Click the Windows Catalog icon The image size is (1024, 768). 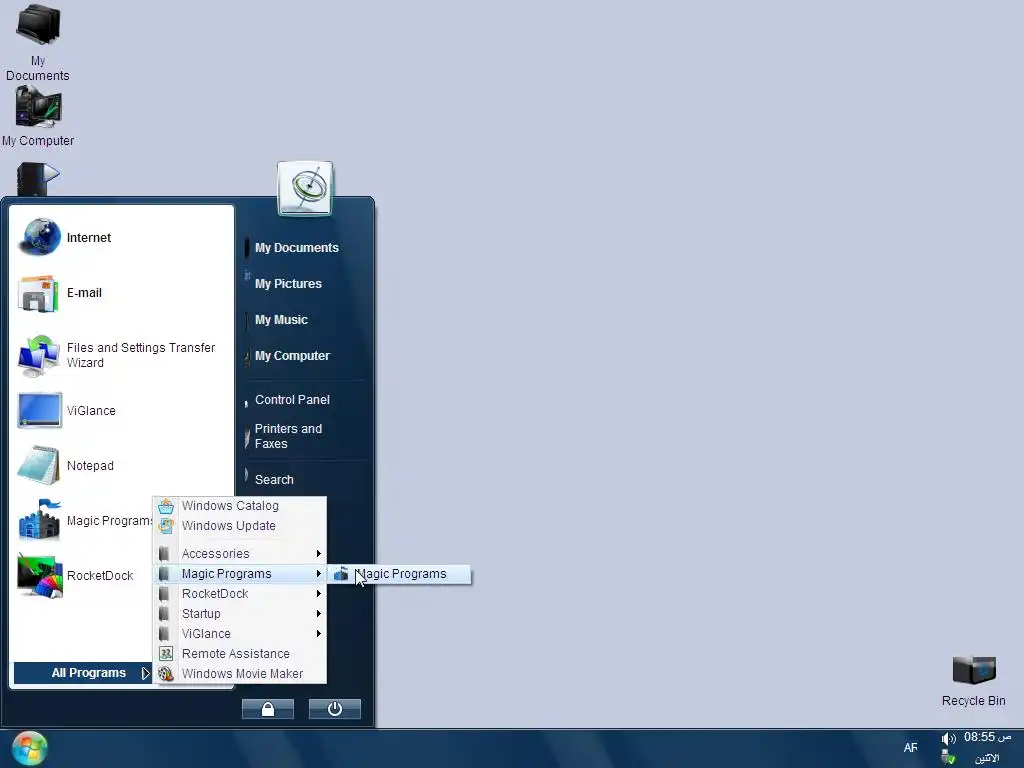pyautogui.click(x=166, y=506)
